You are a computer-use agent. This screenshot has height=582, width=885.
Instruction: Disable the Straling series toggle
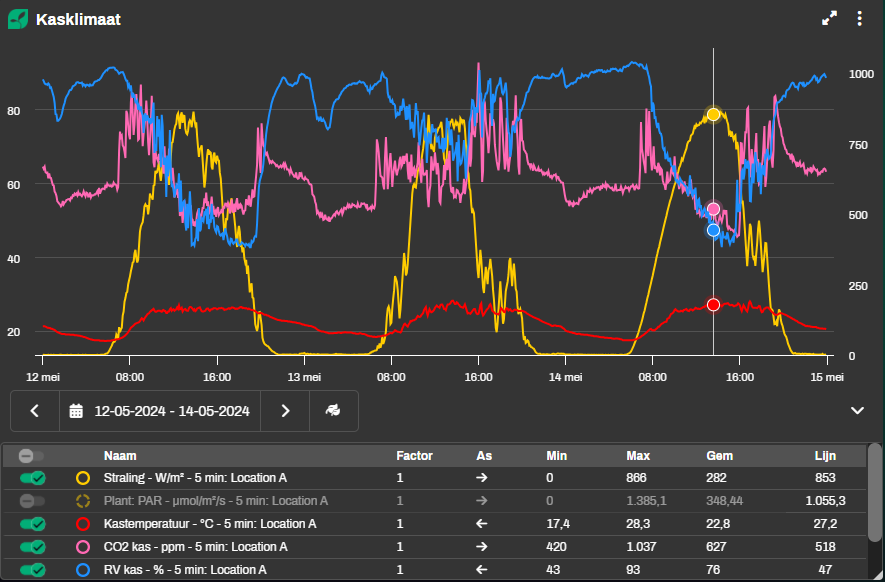(33, 479)
